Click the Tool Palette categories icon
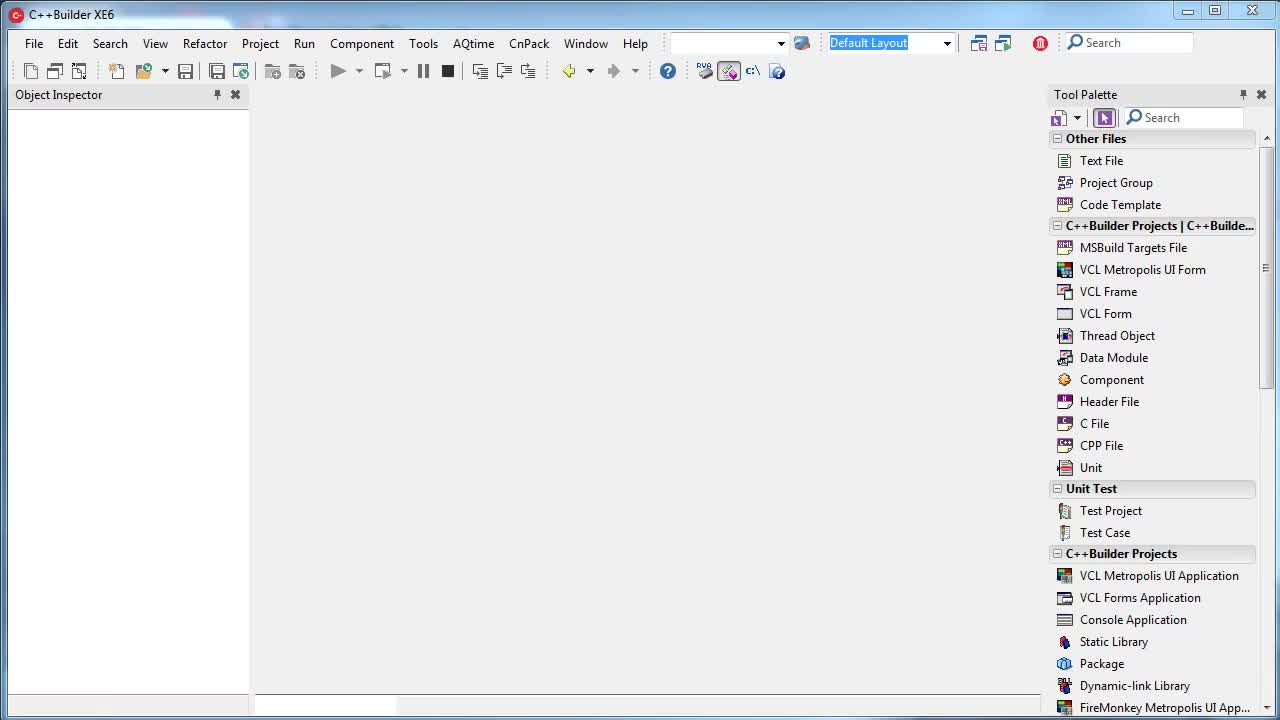1280x720 pixels. (x=1059, y=118)
